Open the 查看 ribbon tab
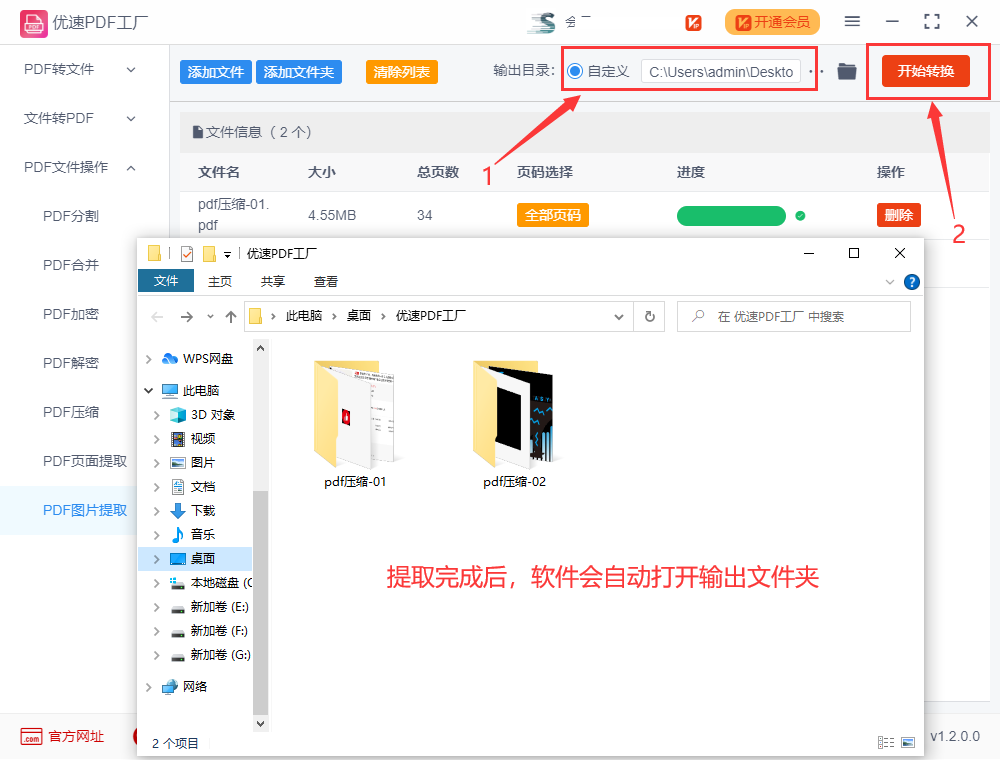 326,281
